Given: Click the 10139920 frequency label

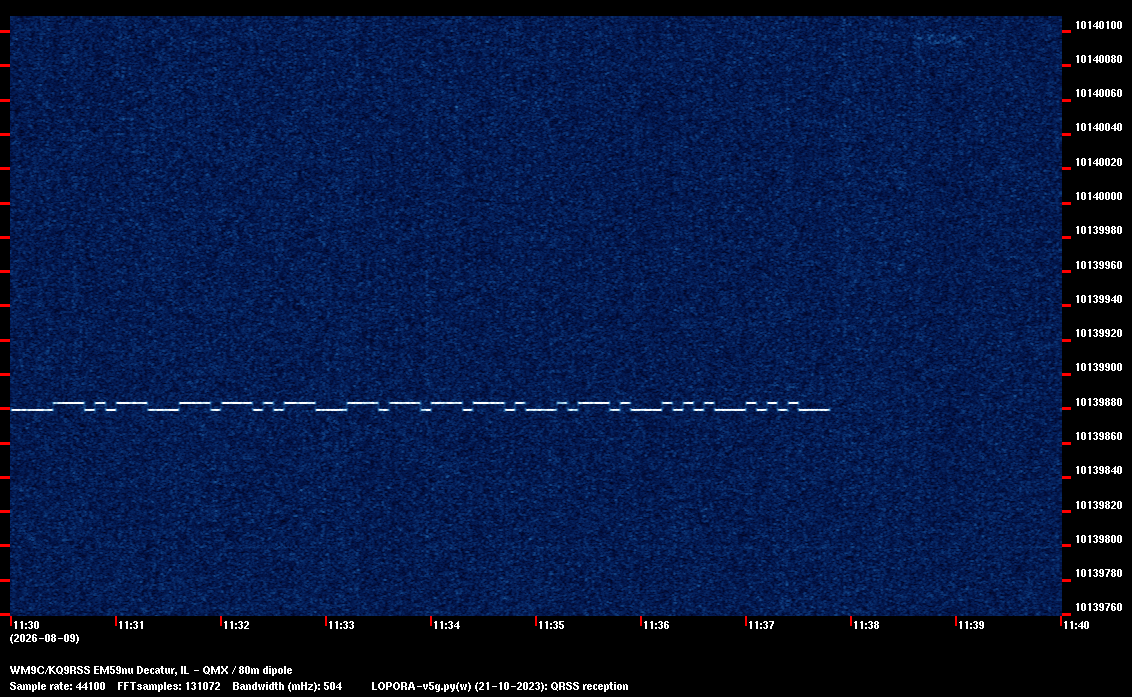Looking at the screenshot, I should 1098,333.
